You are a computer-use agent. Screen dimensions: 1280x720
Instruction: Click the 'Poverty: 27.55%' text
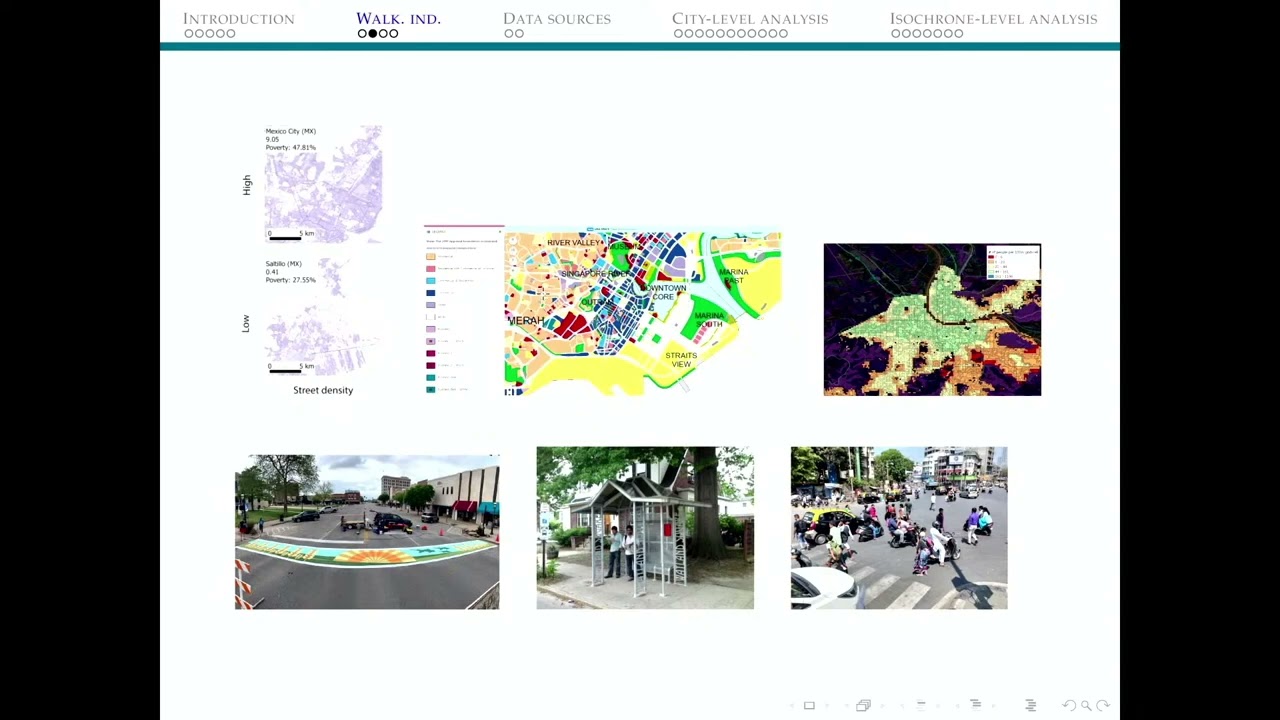[291, 280]
